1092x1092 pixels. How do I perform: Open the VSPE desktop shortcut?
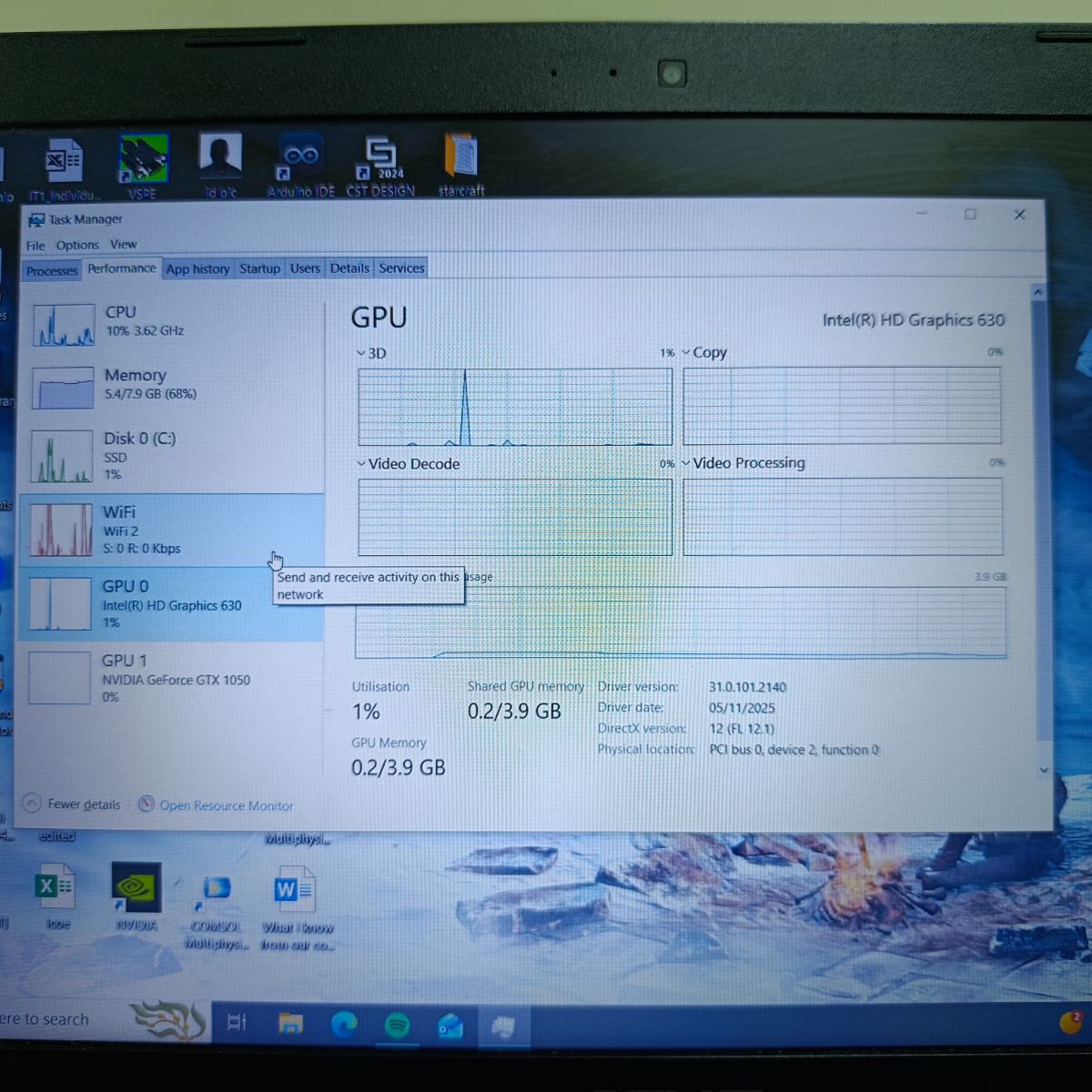pyautogui.click(x=143, y=166)
